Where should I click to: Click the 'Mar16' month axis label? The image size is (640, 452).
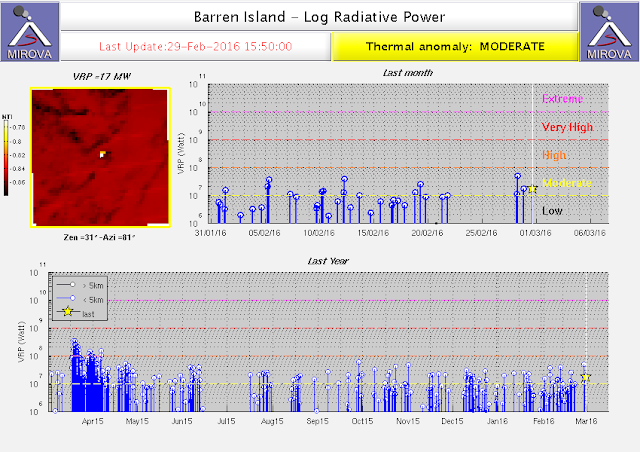tap(586, 421)
